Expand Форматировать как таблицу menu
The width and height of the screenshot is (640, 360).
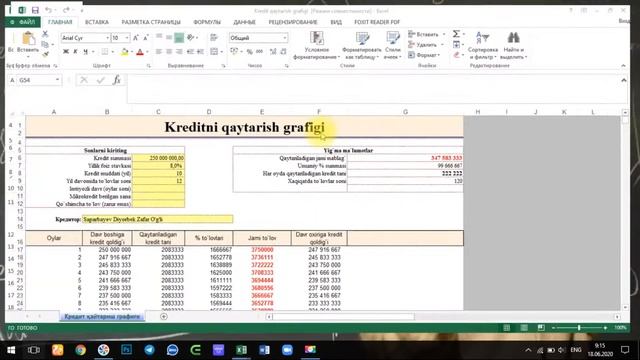point(361,45)
